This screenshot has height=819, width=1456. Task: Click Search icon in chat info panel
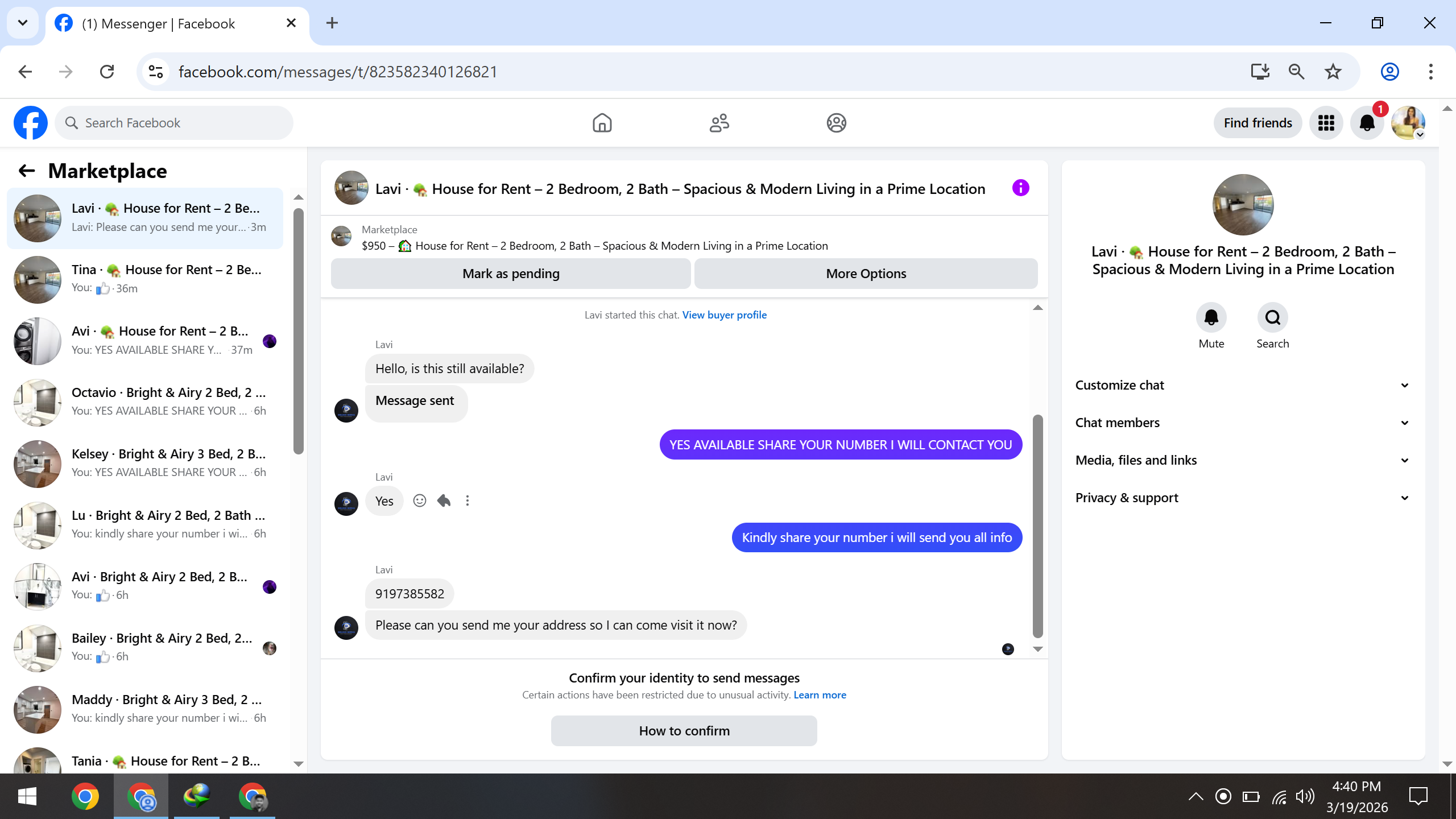(x=1272, y=317)
